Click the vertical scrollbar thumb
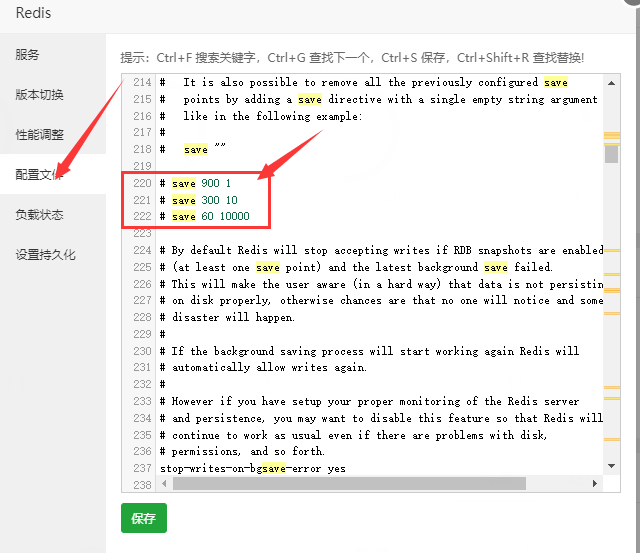This screenshot has height=553, width=640. (611, 154)
